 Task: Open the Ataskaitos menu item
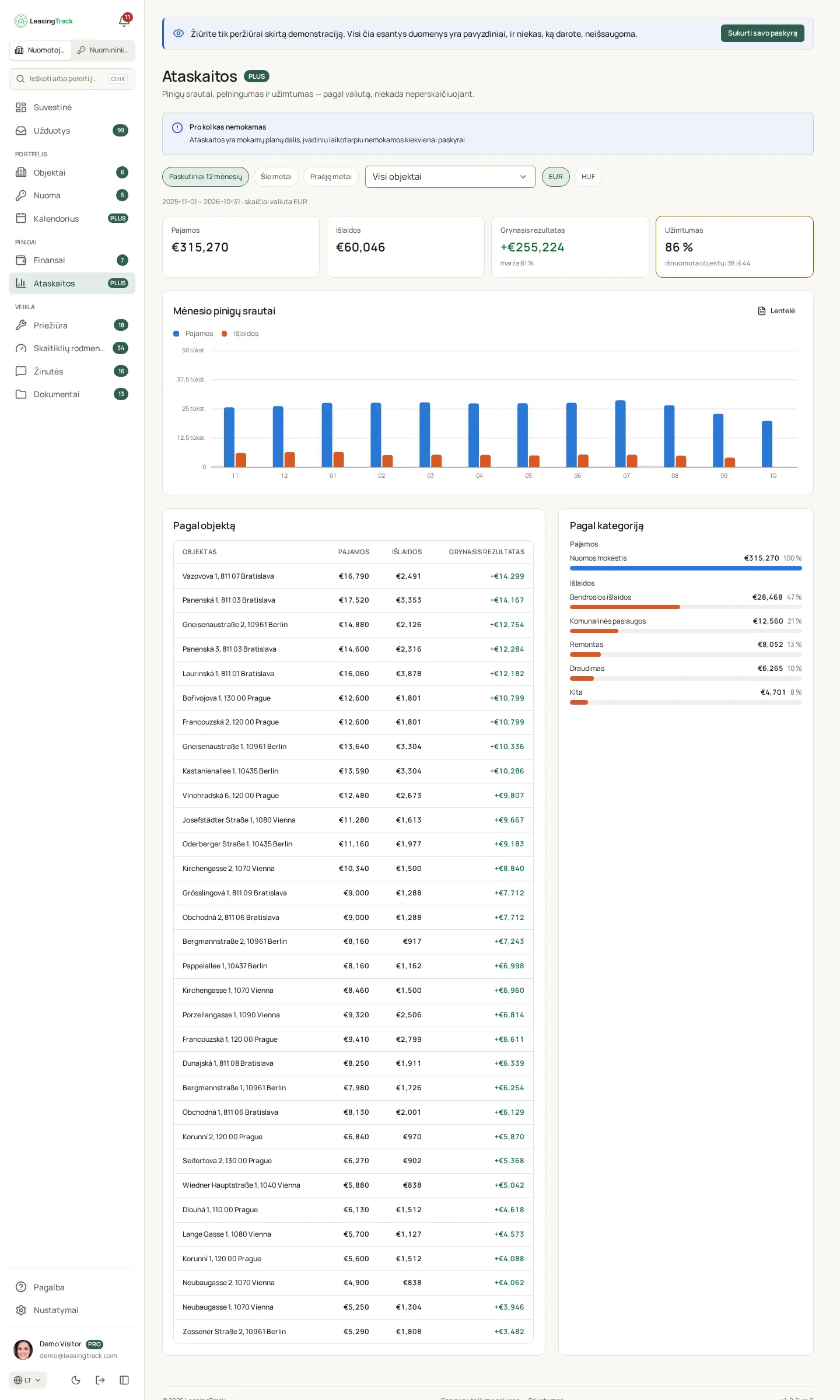pyautogui.click(x=72, y=283)
